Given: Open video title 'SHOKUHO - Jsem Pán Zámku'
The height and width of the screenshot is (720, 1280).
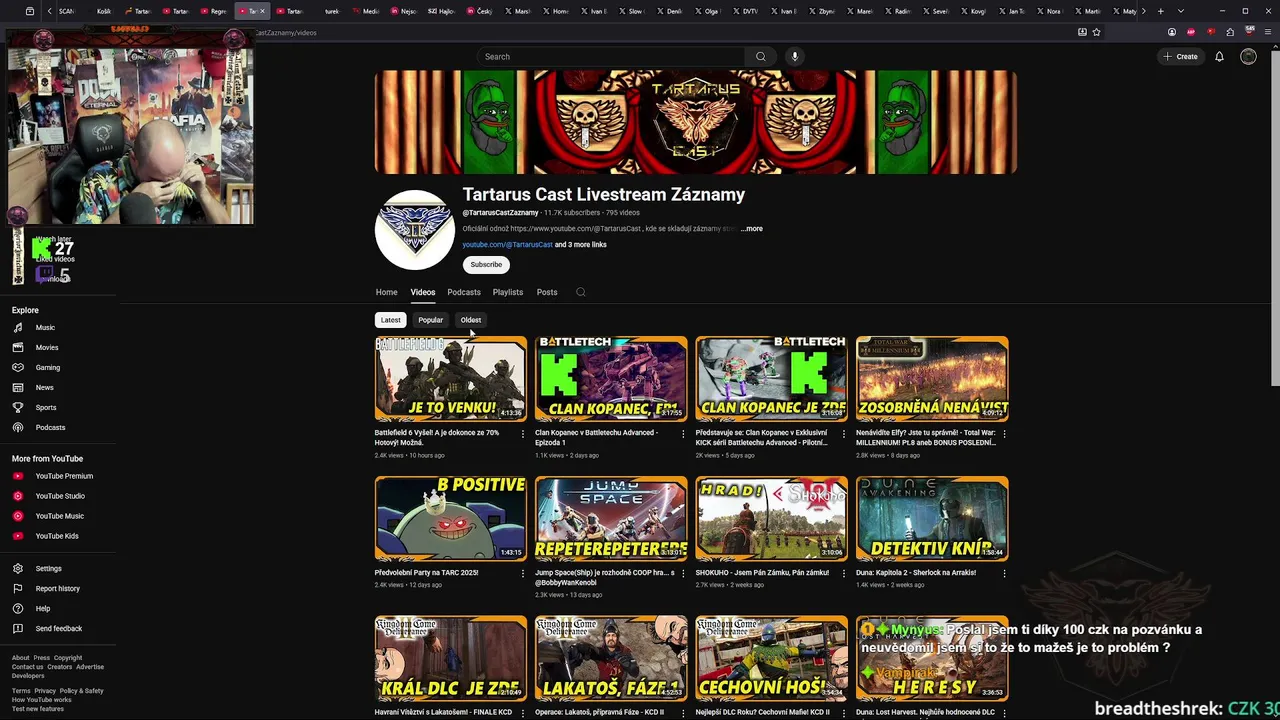Looking at the screenshot, I should click(764, 573).
